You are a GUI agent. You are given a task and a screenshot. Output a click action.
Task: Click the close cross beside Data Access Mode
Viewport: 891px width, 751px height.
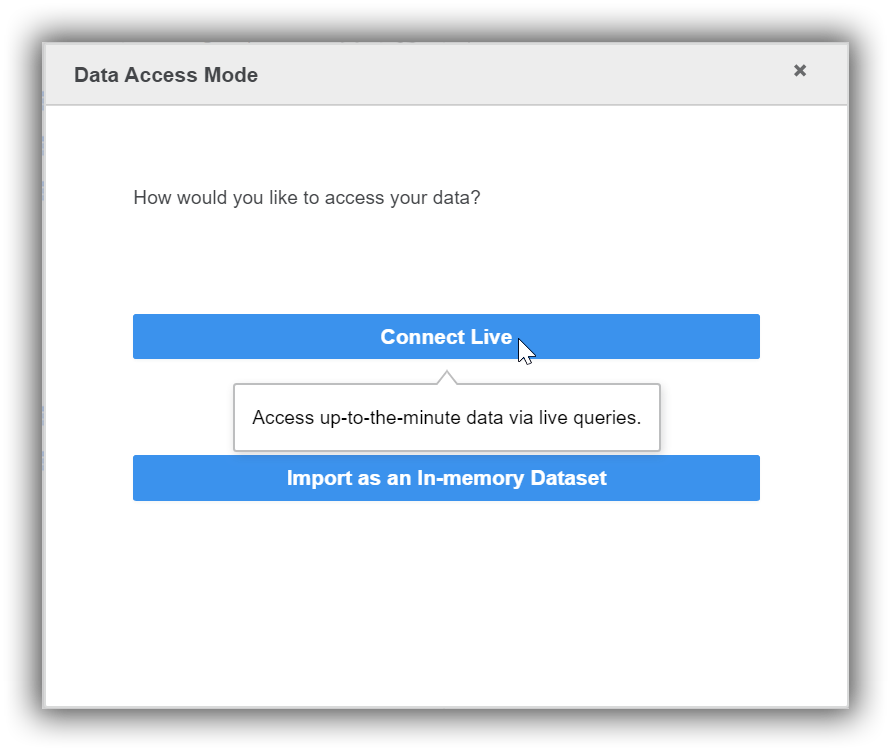pos(800,70)
